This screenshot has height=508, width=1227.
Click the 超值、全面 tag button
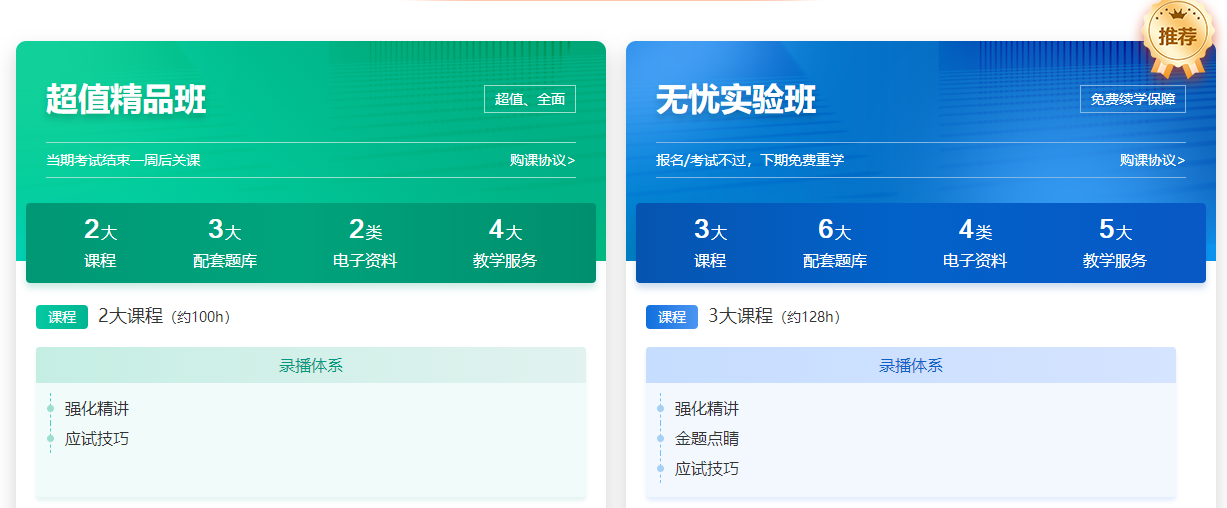point(530,99)
